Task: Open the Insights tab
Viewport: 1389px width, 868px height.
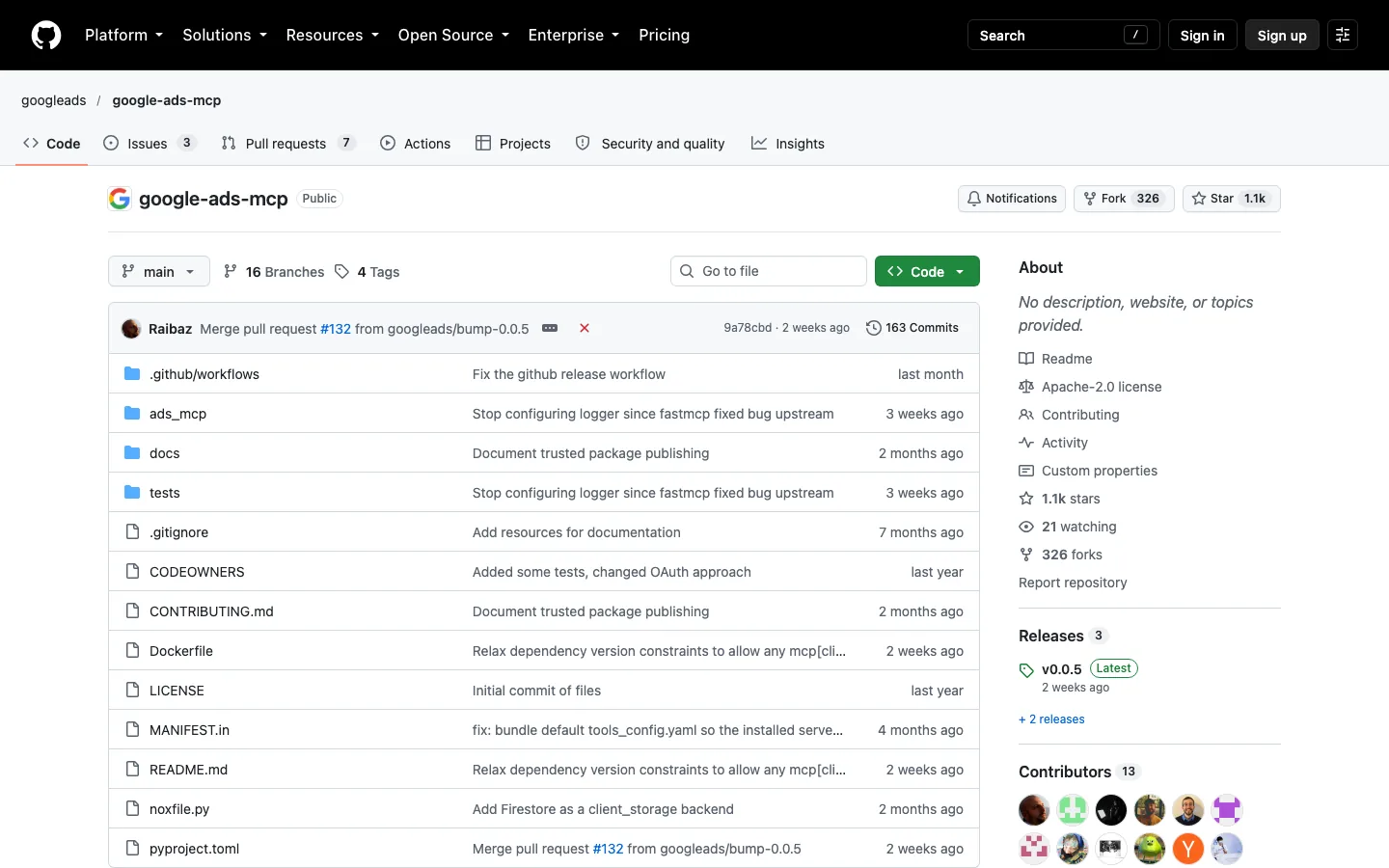Action: tap(788, 143)
